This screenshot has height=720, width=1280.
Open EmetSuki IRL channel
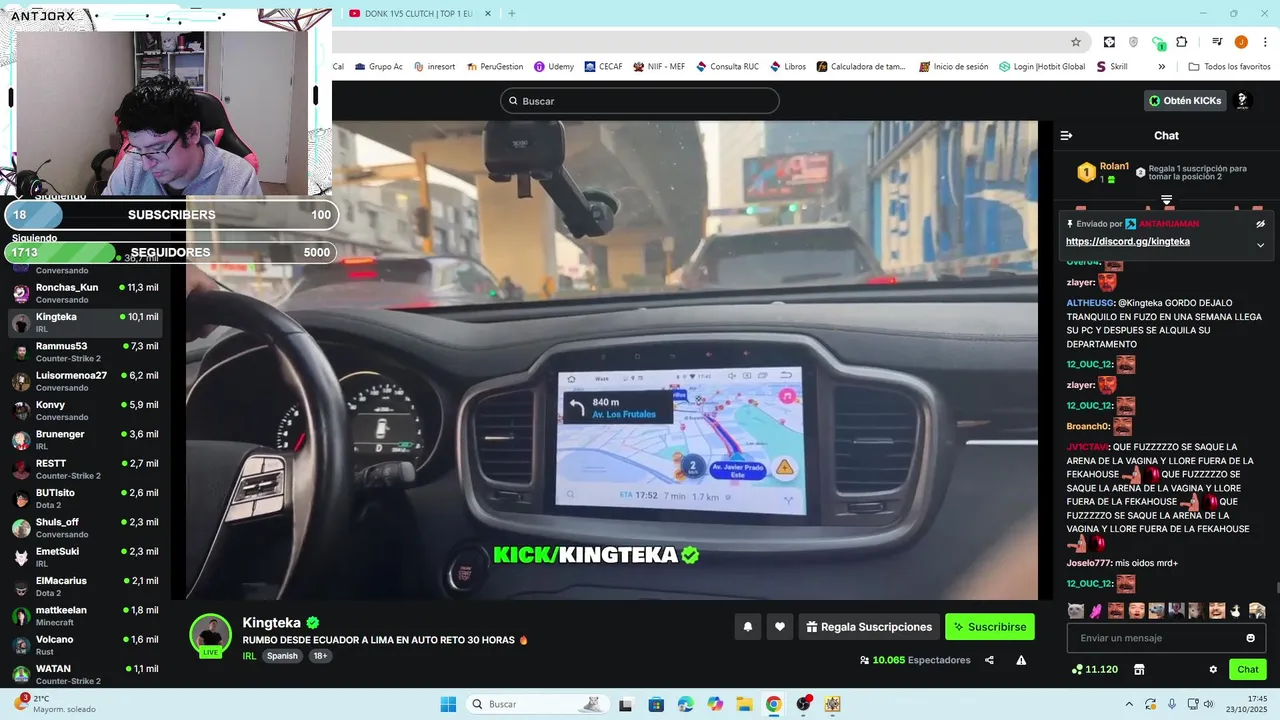(85, 557)
